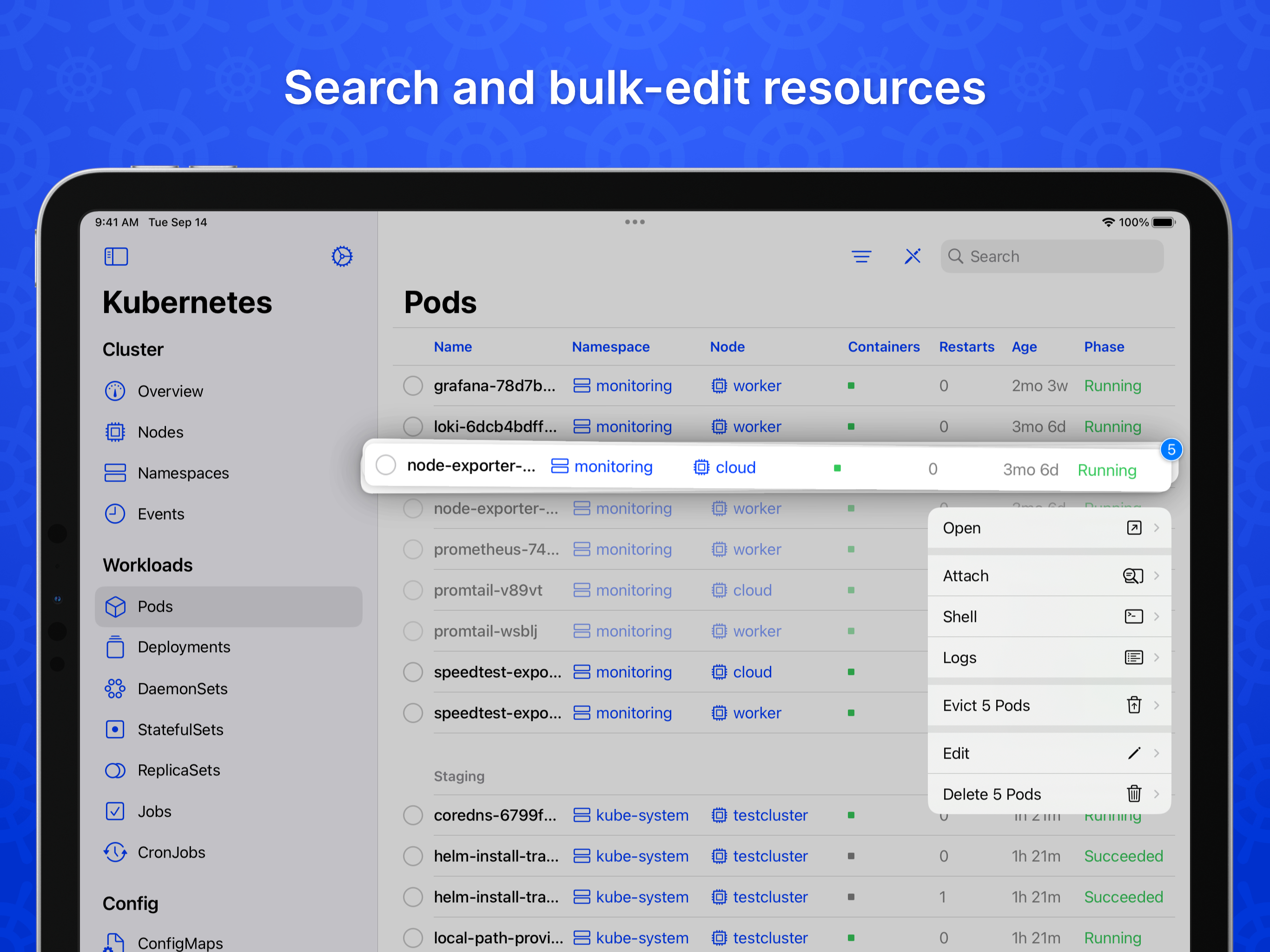Click the CronJobs clock icon
Viewport: 1270px width, 952px height.
coord(115,852)
